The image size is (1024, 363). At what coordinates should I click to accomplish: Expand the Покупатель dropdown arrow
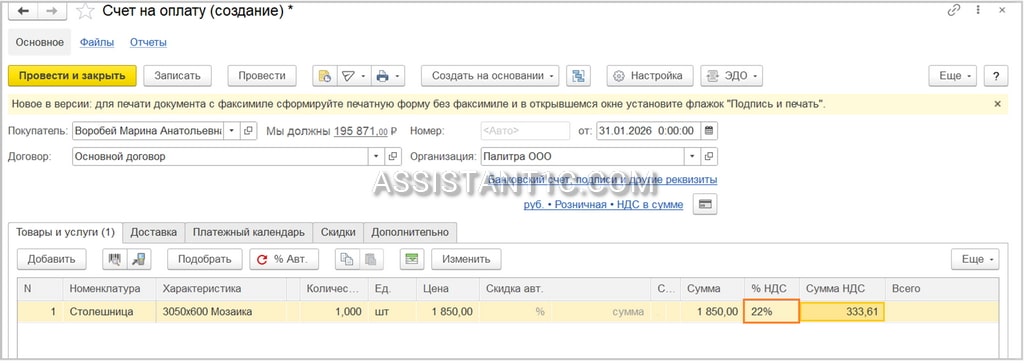(232, 131)
